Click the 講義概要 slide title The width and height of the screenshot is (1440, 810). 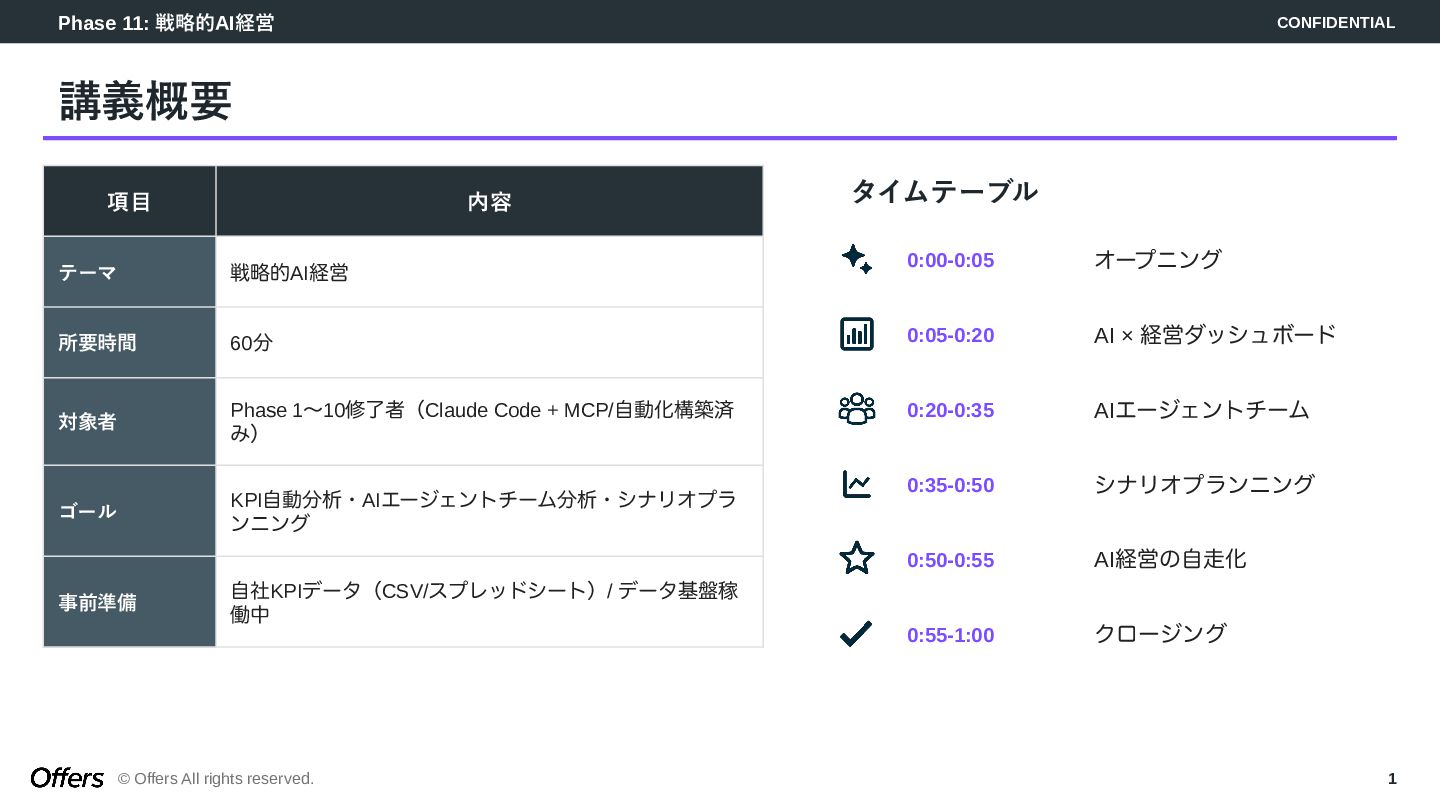146,102
